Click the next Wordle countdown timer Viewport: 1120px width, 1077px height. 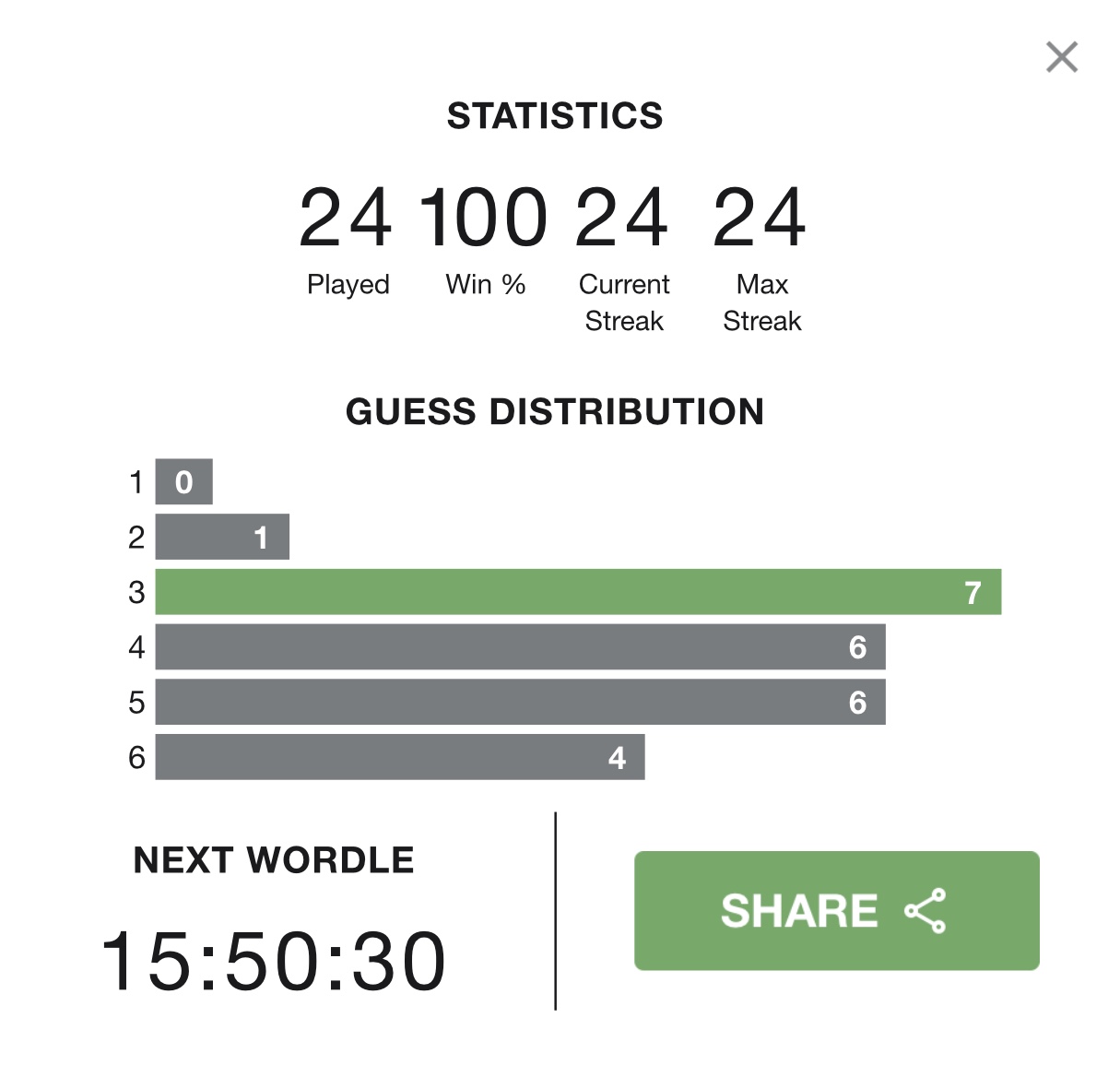(274, 962)
